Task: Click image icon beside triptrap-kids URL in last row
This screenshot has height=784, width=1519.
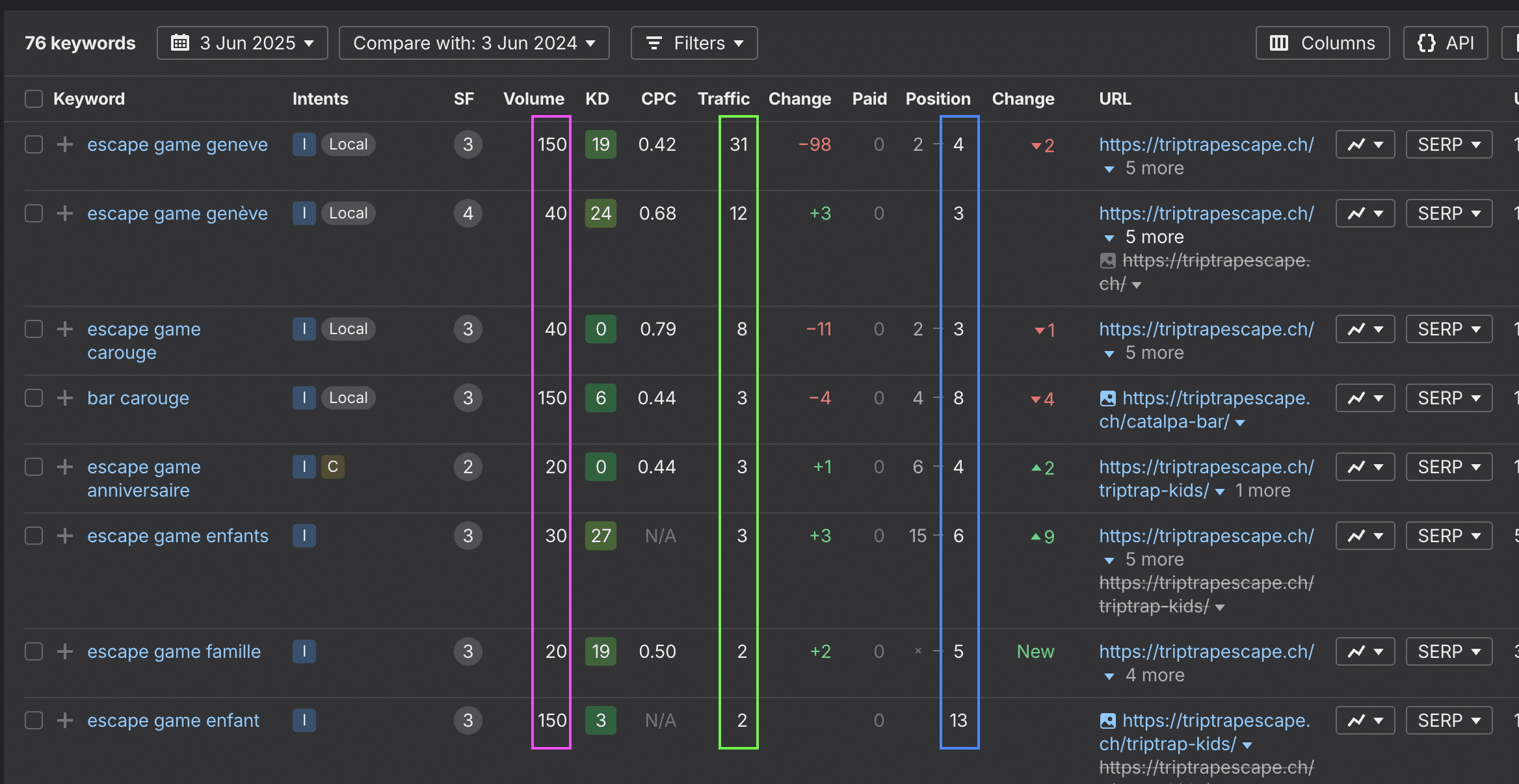Action: point(1107,720)
